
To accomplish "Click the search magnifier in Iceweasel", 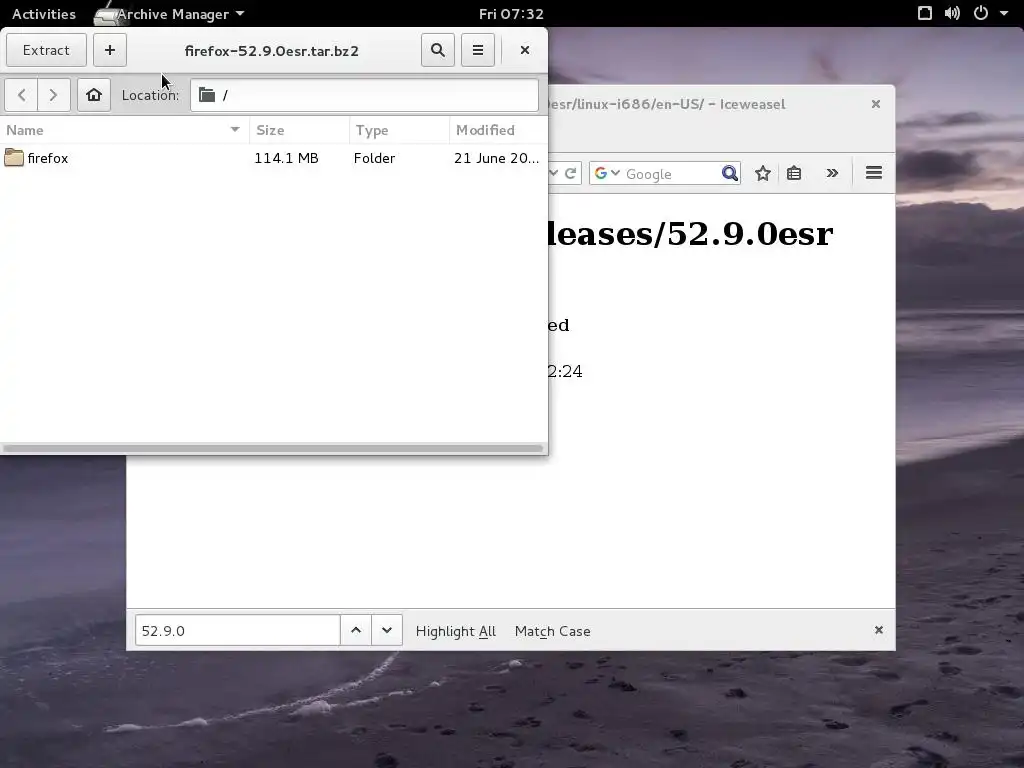I will [729, 173].
